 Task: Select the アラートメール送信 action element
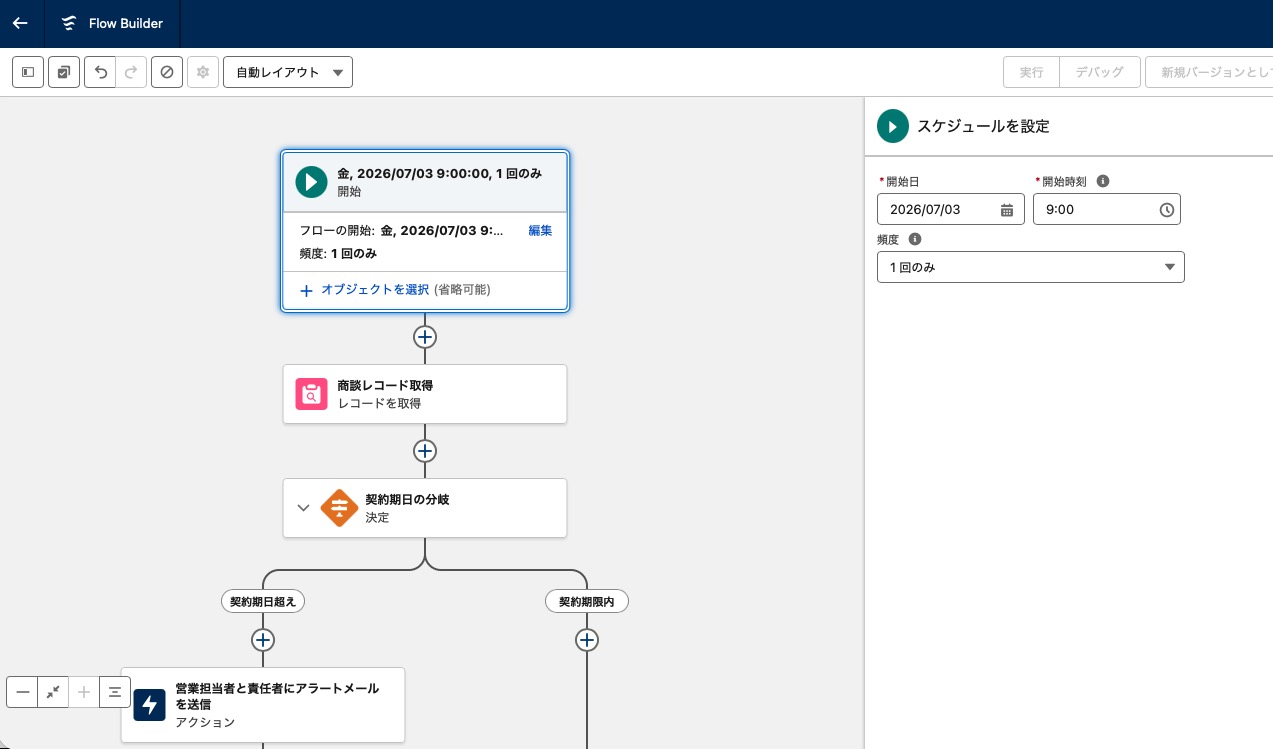tap(263, 705)
